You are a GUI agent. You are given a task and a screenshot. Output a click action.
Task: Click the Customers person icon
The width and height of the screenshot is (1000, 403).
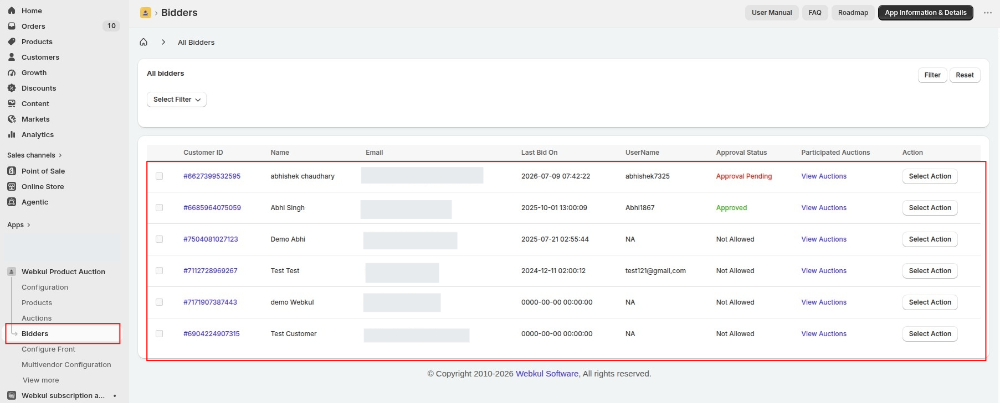(11, 57)
